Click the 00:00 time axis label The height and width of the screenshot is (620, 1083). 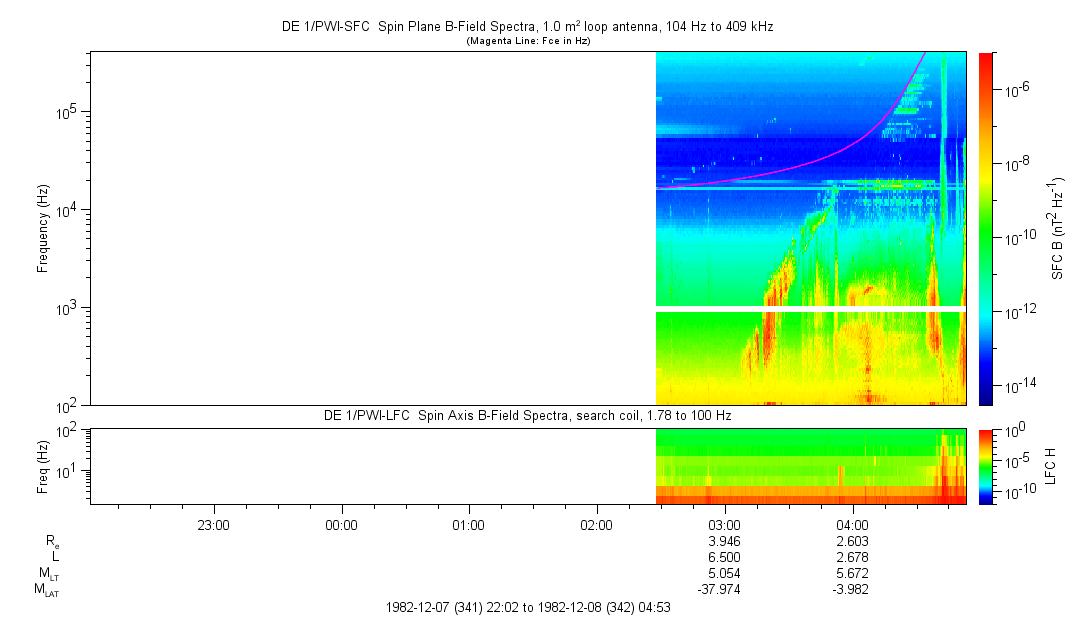click(341, 524)
